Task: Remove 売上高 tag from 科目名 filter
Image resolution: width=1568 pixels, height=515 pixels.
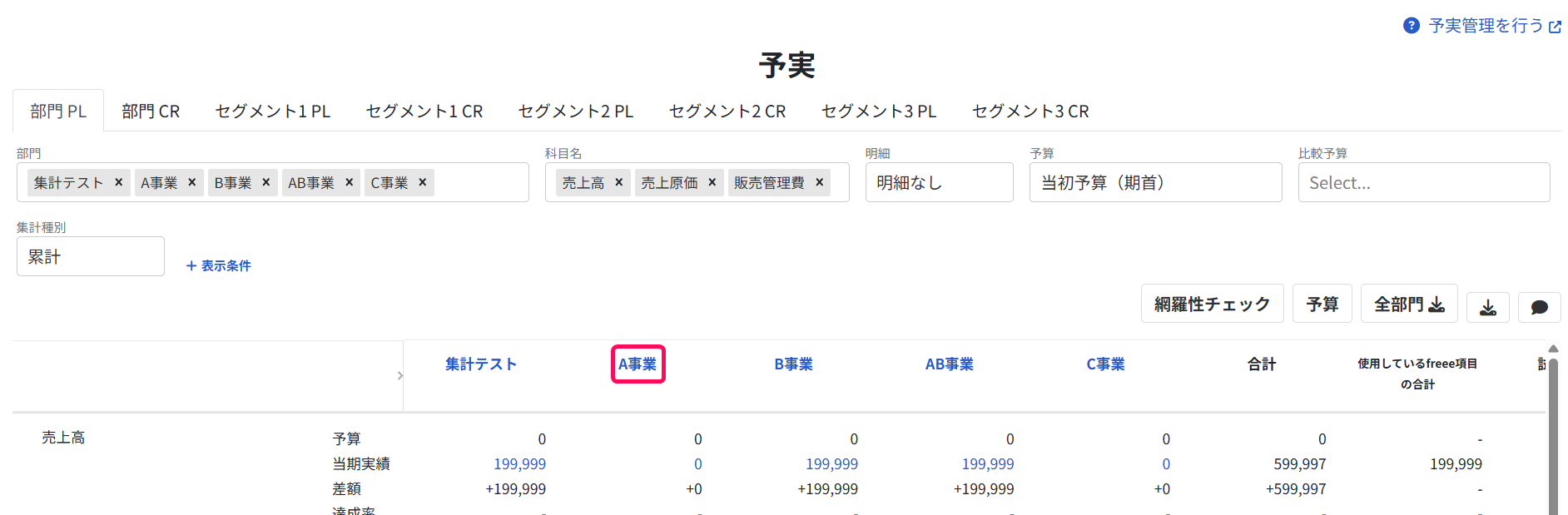Action: coord(619,182)
